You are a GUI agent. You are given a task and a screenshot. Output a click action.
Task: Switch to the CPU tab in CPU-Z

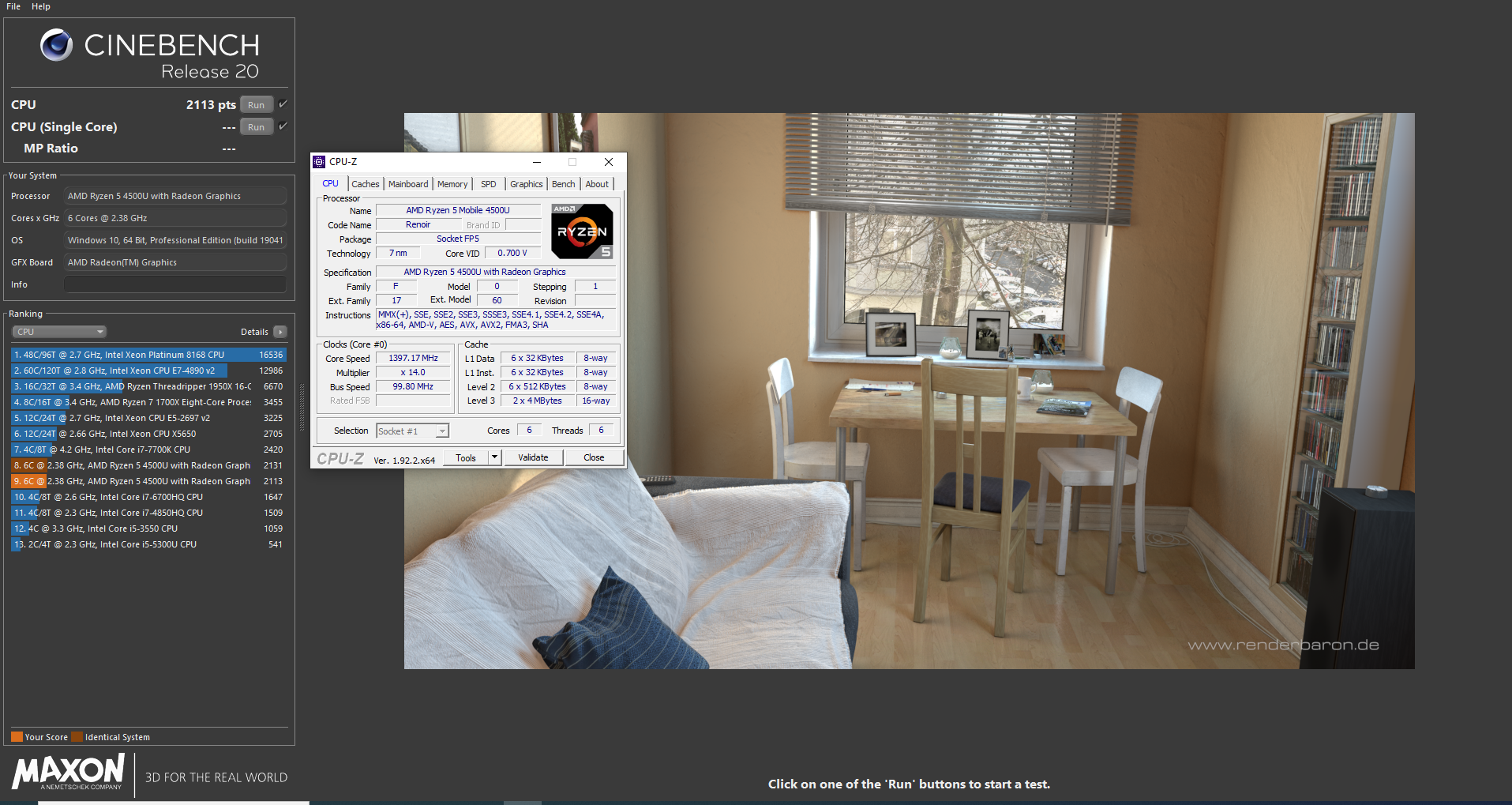click(x=330, y=183)
